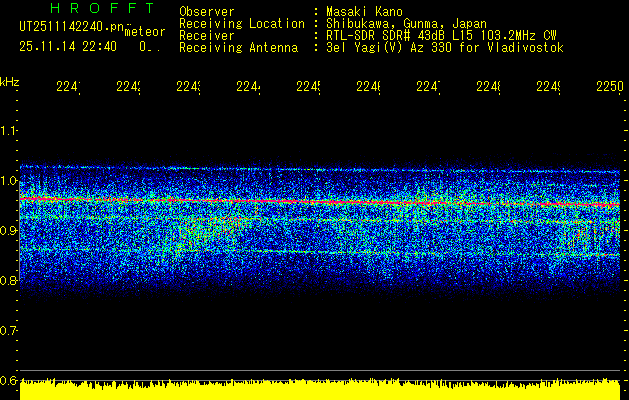Click the kHz axis unit label
The height and width of the screenshot is (400, 629).
pos(9,82)
